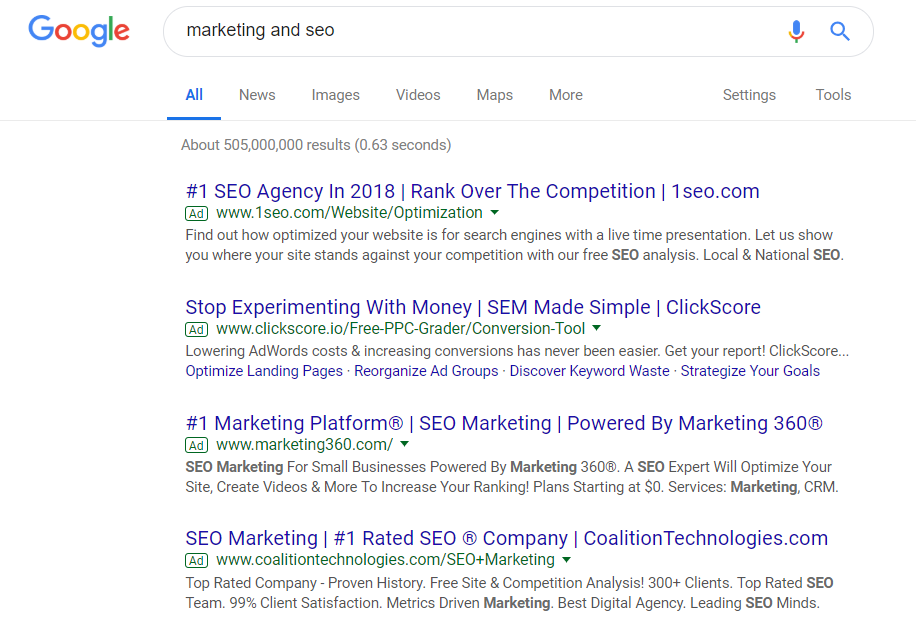Image resolution: width=916 pixels, height=643 pixels.
Task: Click the Tools button
Action: coord(833,95)
